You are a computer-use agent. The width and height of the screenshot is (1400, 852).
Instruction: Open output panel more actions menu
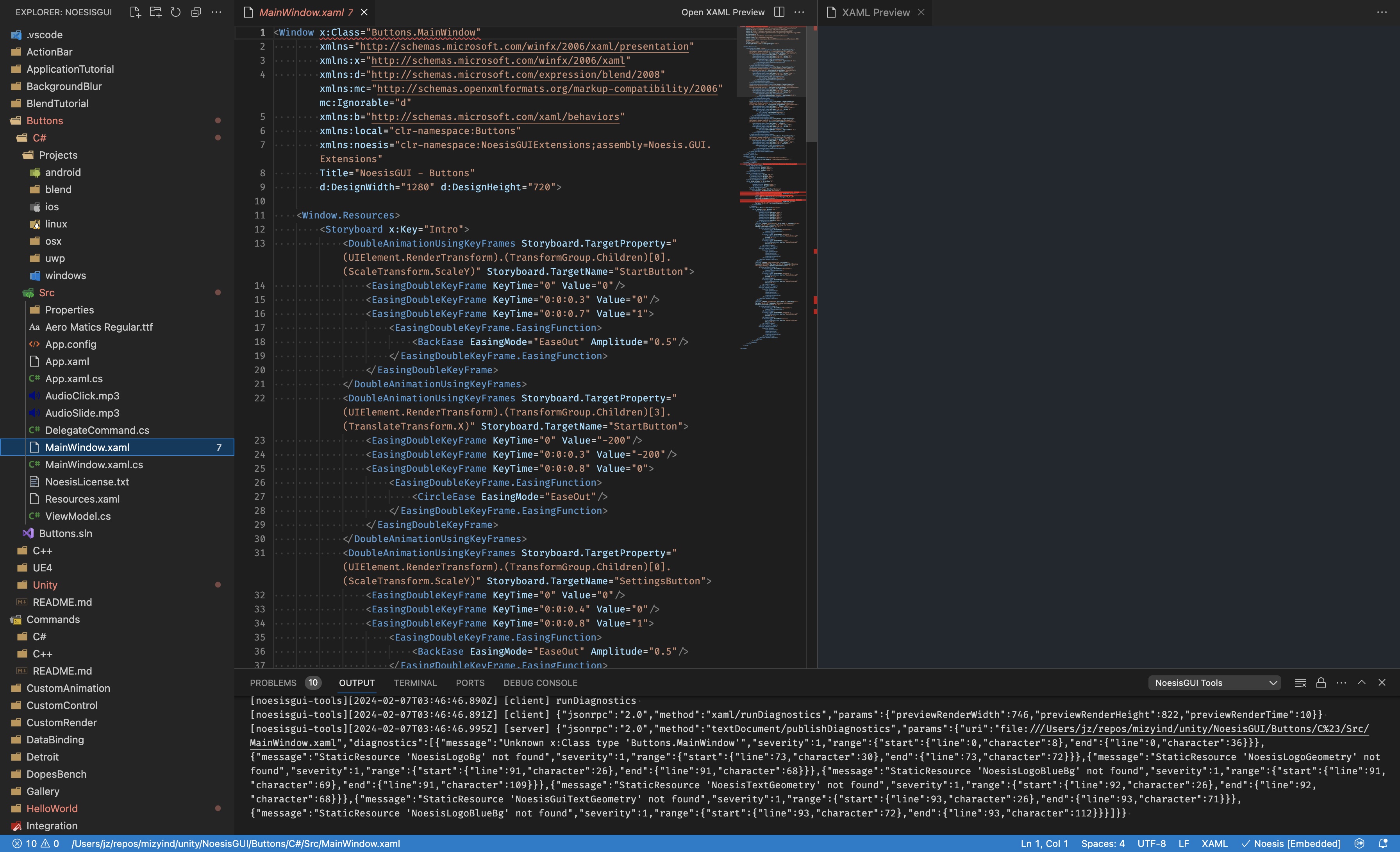1341,683
